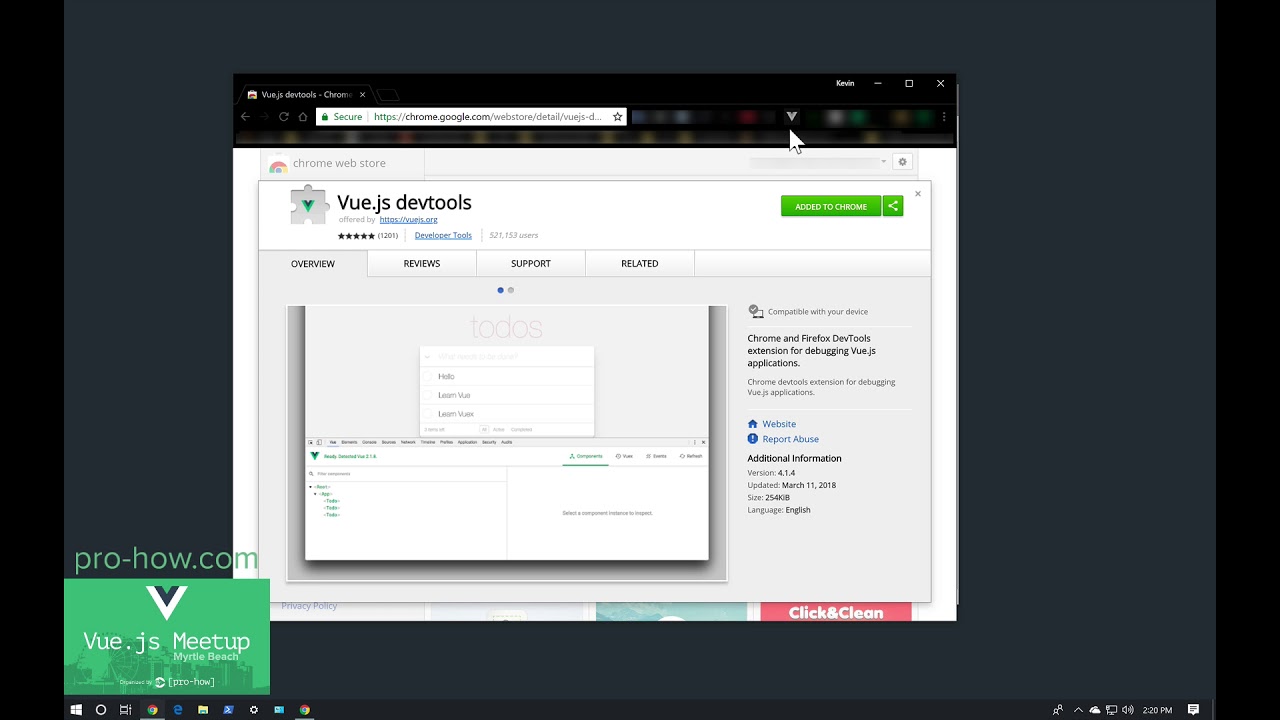Open the first Chrome taskbar icon
The height and width of the screenshot is (720, 1280).
[152, 710]
